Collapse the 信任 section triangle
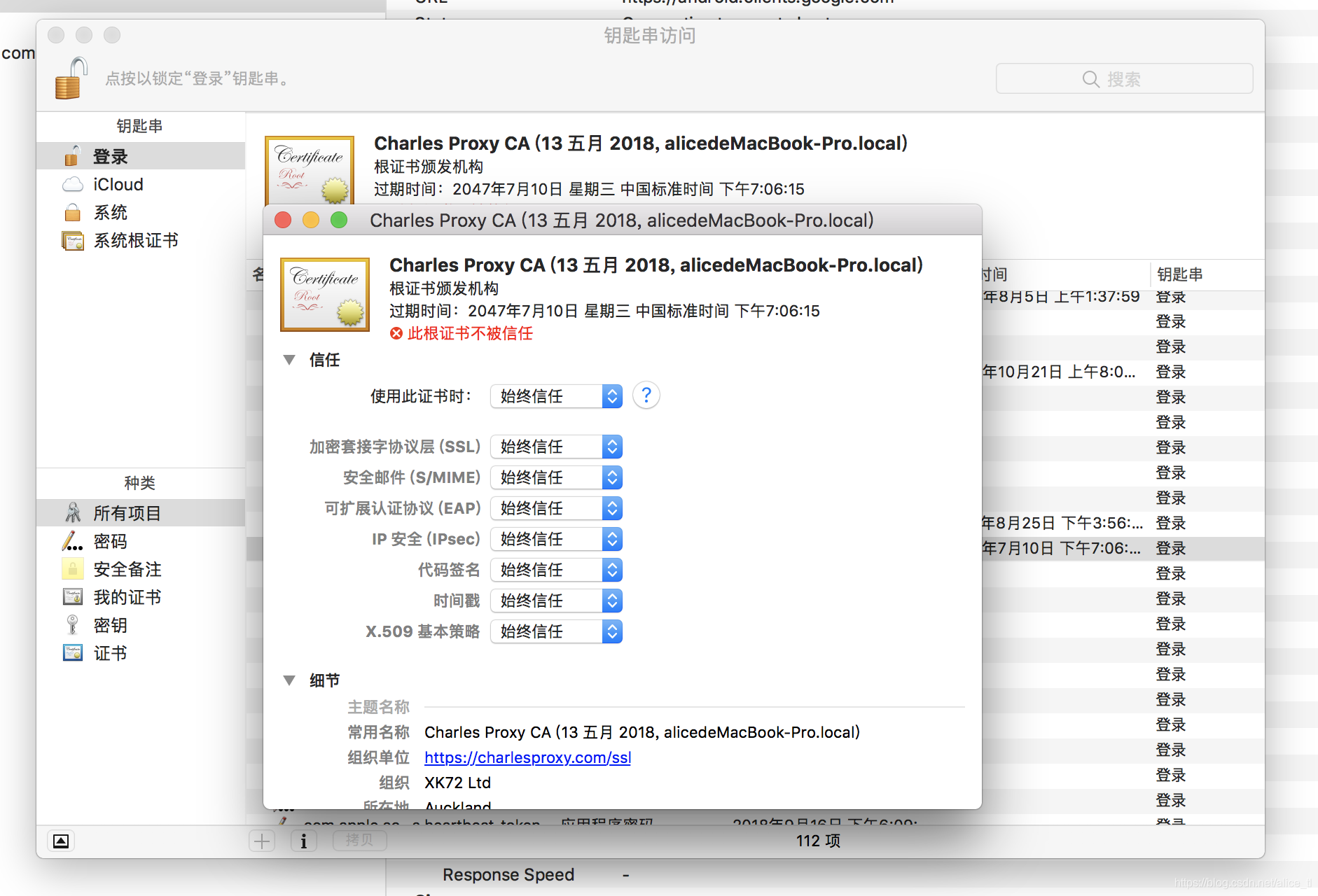1318x896 pixels. tap(289, 360)
